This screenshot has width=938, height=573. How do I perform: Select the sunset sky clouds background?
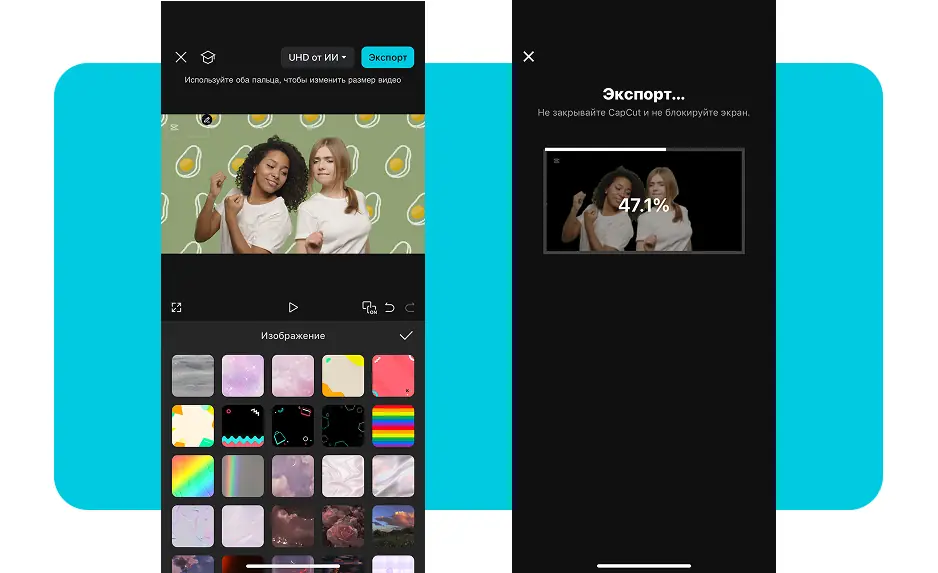click(393, 526)
